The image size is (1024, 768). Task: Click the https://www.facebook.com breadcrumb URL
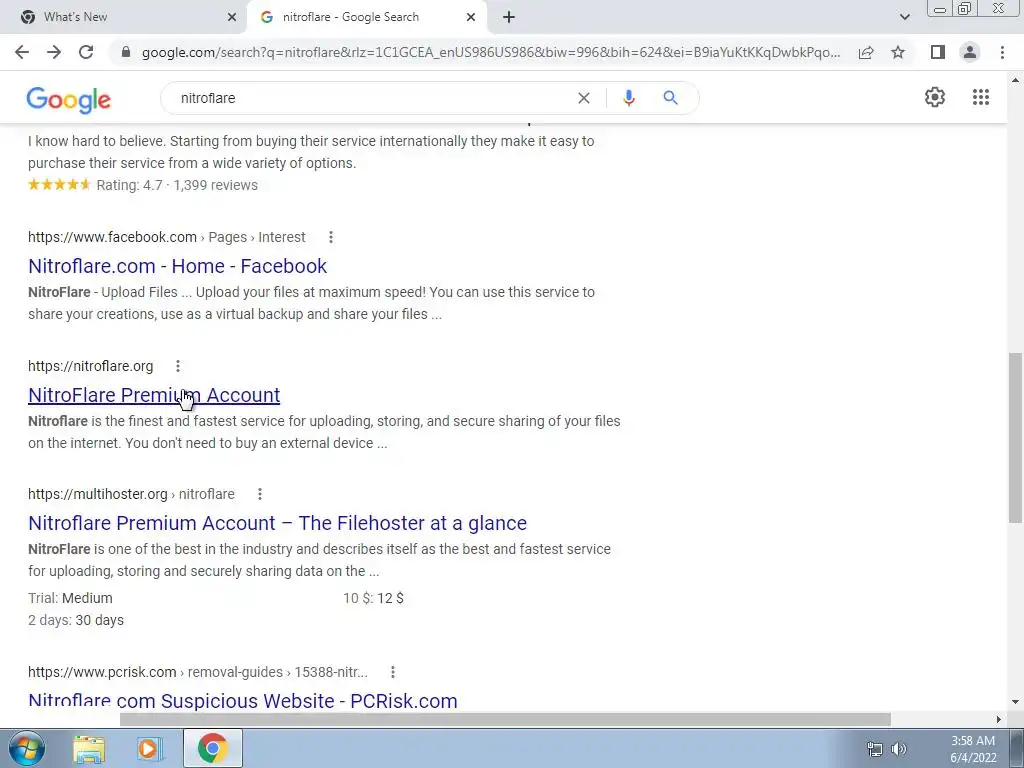112,237
